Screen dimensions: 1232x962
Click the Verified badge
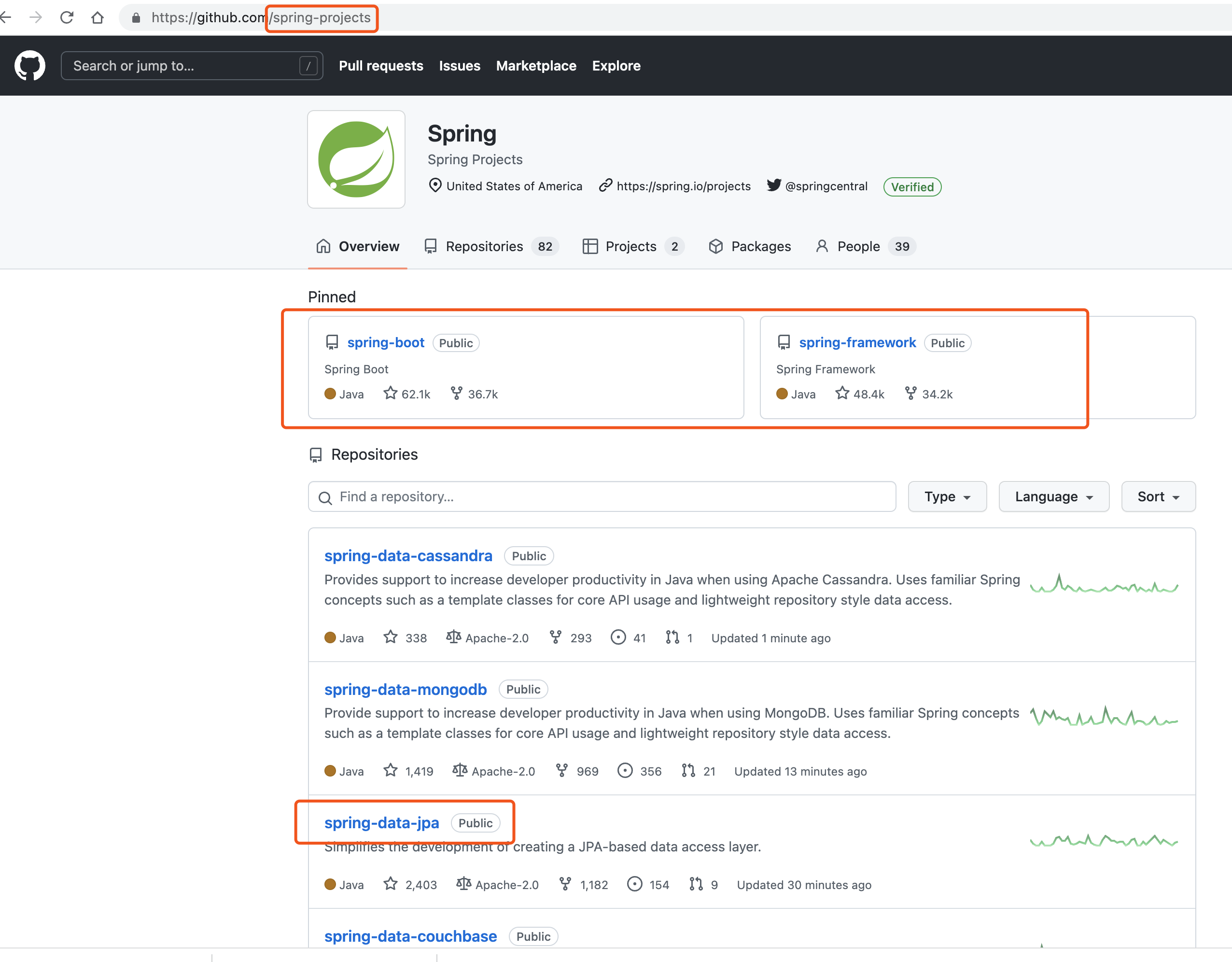point(912,187)
